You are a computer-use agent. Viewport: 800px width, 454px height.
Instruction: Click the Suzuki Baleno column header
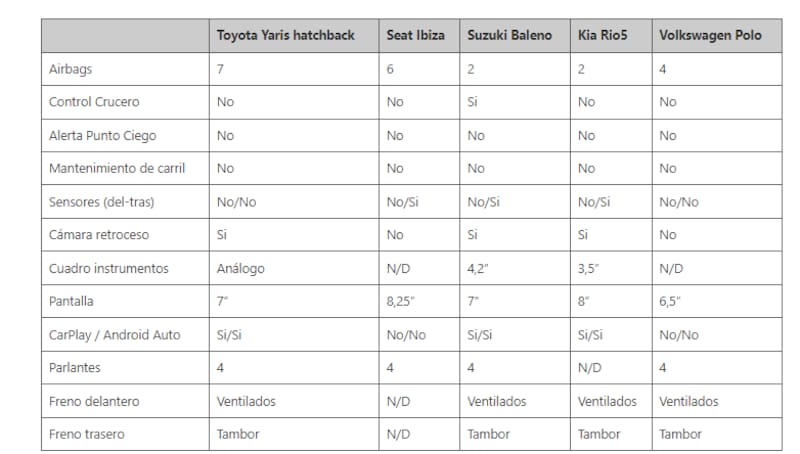(x=509, y=35)
